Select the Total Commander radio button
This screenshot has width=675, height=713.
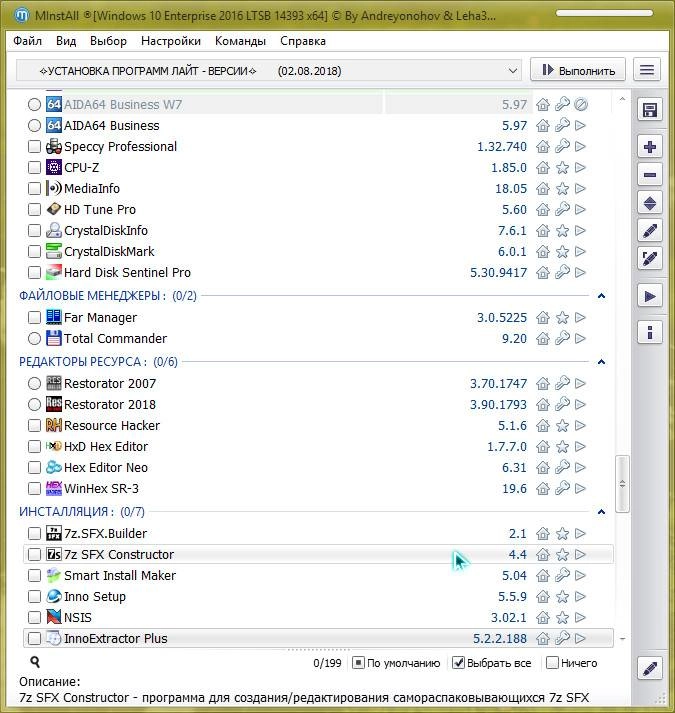coord(34,338)
